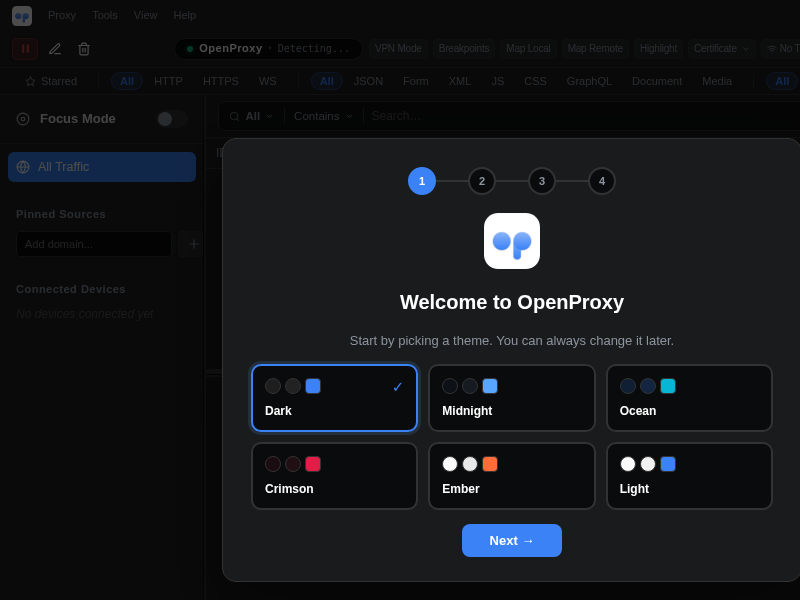This screenshot has height=600, width=800.
Task: Open Map Local
Action: click(x=528, y=48)
